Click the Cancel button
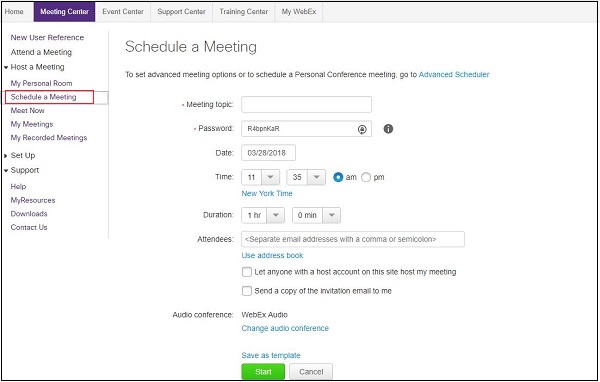600x382 pixels. (x=311, y=372)
